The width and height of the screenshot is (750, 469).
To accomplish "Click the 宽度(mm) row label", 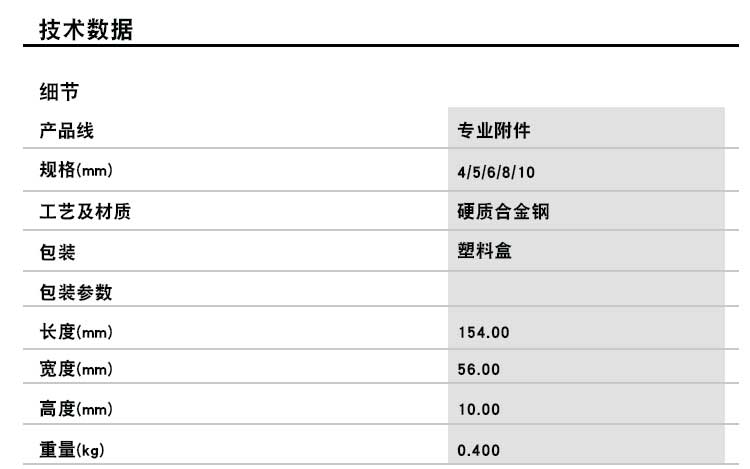I will [x=76, y=370].
